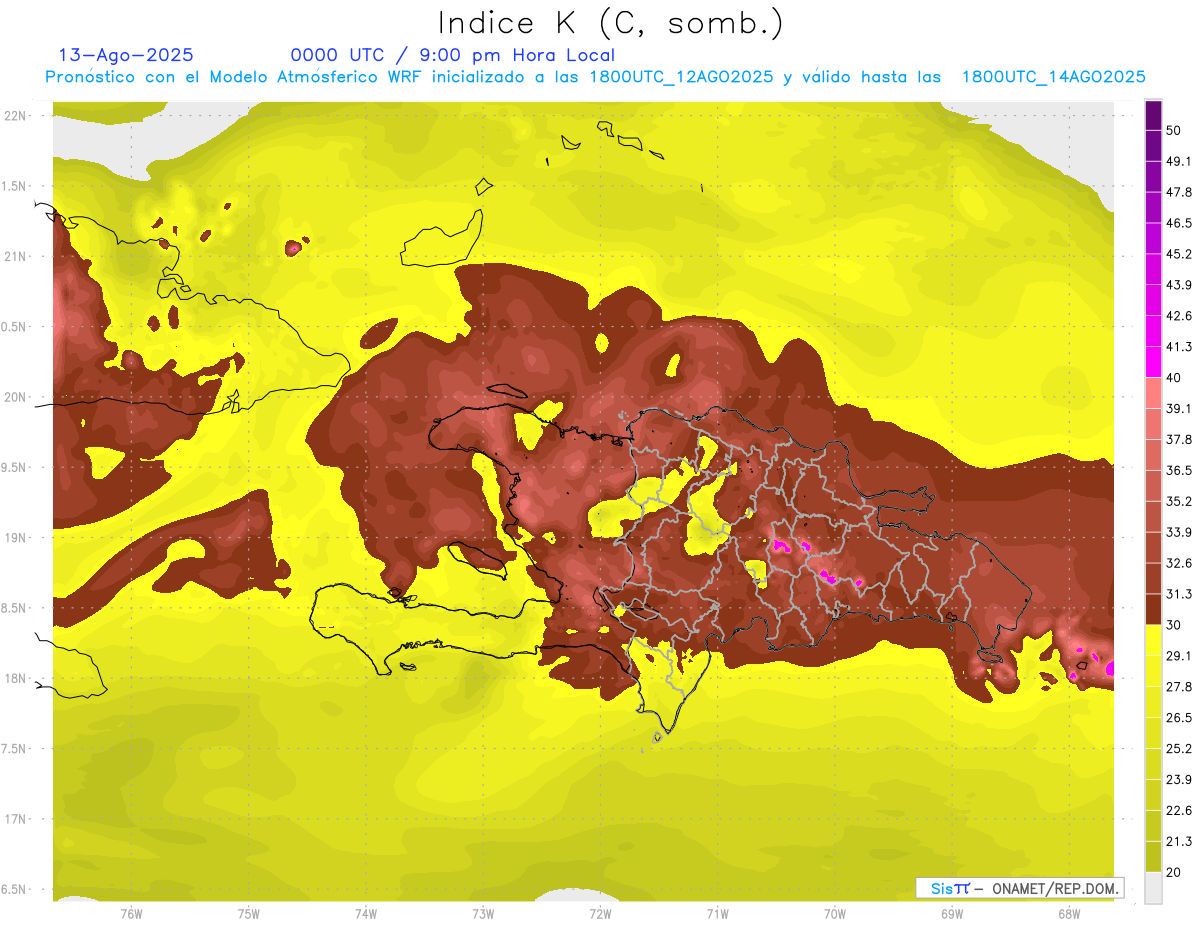Image resolution: width=1200 pixels, height=927 pixels.
Task: Click legend value "47.8"
Action: pos(1179,192)
